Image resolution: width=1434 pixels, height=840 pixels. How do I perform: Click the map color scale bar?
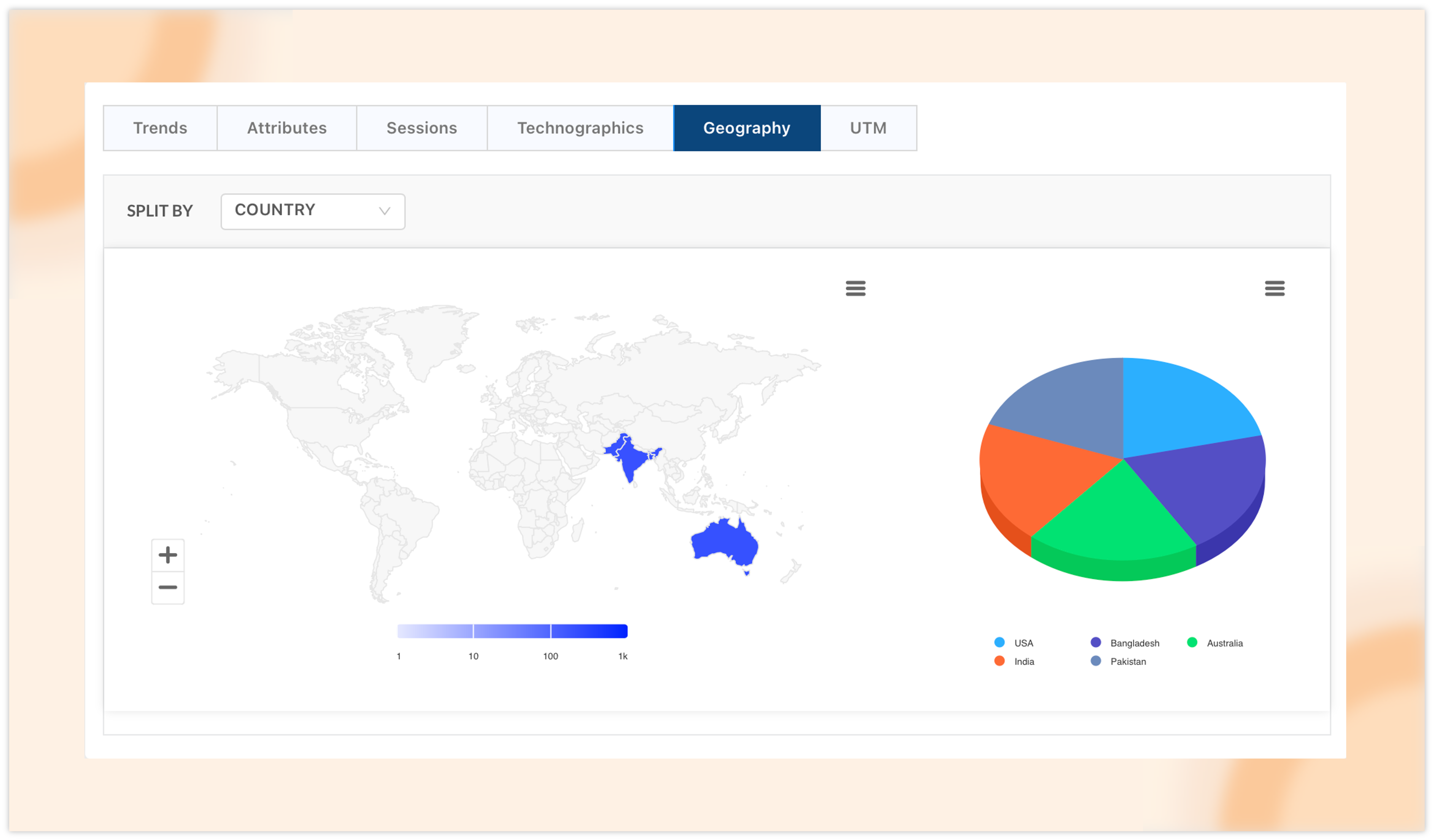512,631
